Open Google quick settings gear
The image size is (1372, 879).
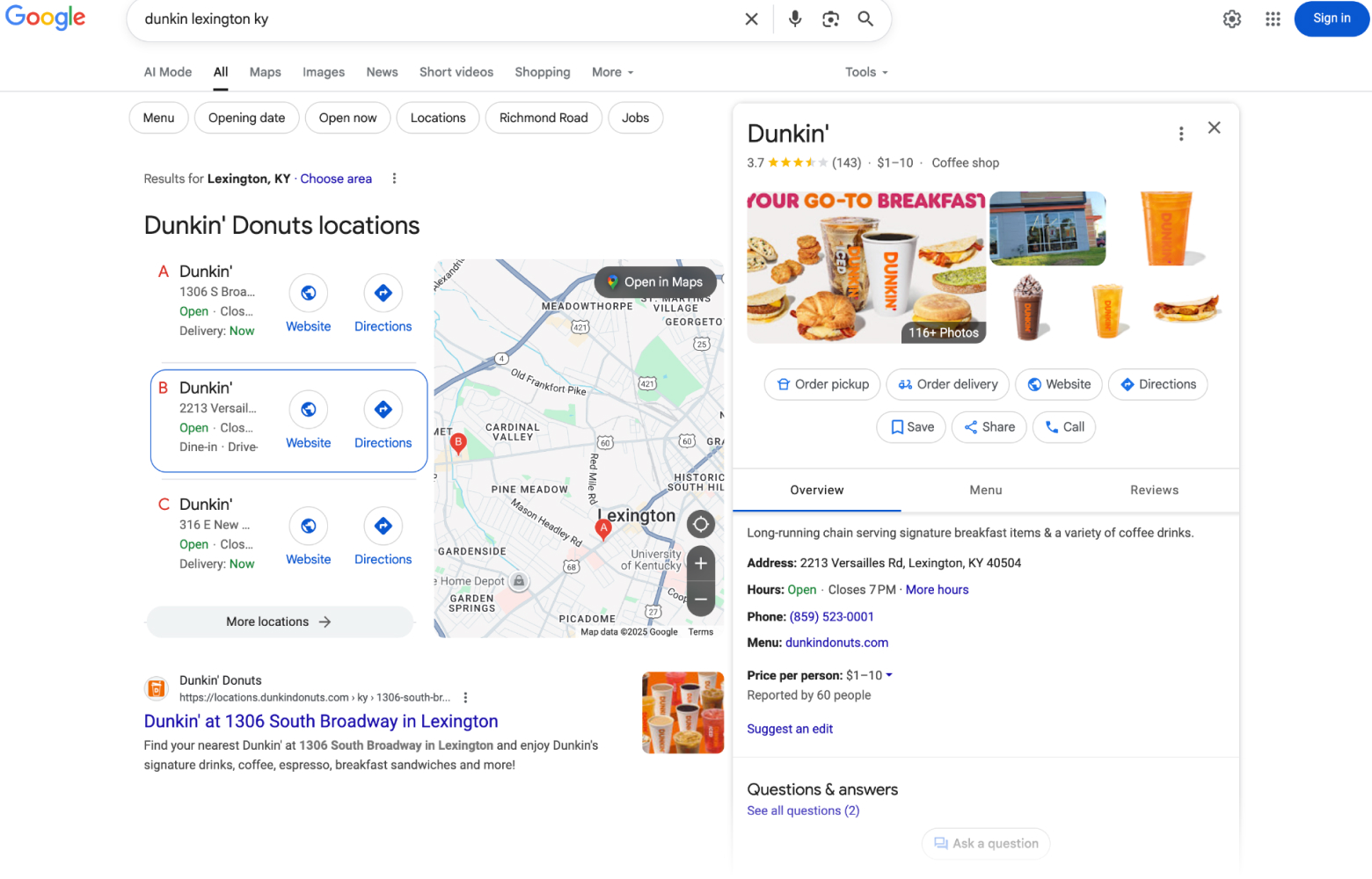1231,18
